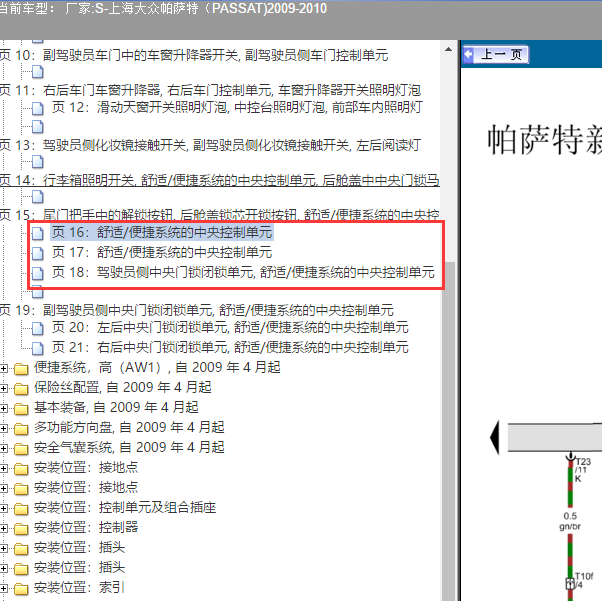Image resolution: width=602 pixels, height=601 pixels.
Task: Click folder icon of 保险丝配置
Action: point(21,389)
